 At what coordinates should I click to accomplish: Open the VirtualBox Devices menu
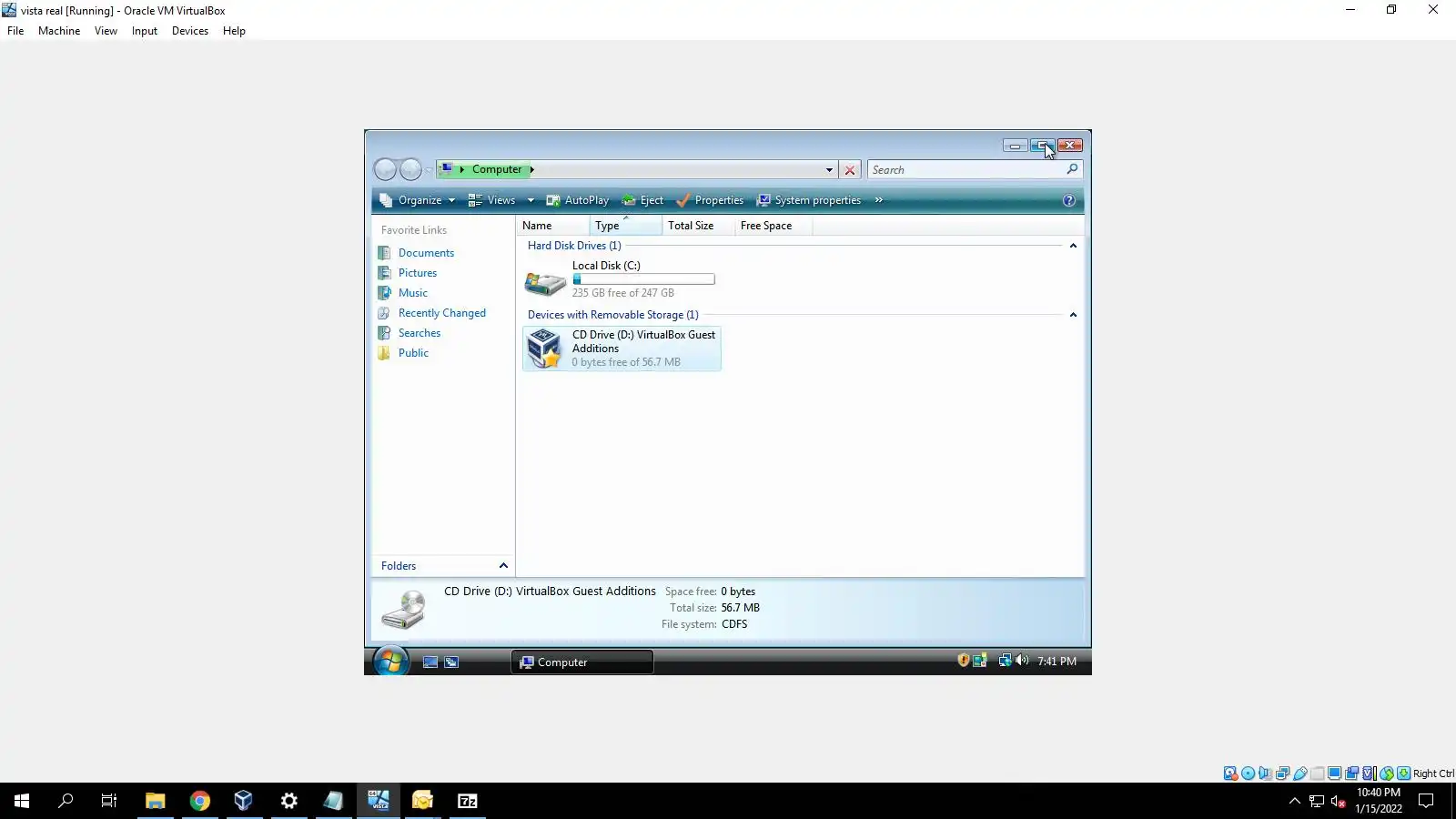(190, 31)
